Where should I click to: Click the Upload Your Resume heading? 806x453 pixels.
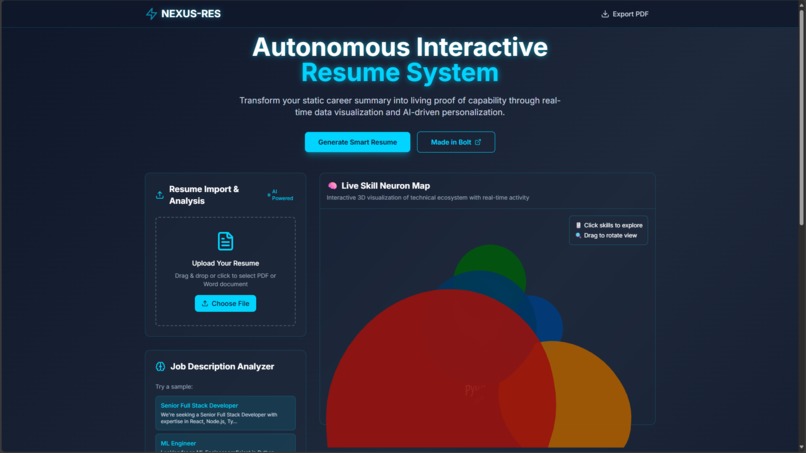(225, 263)
